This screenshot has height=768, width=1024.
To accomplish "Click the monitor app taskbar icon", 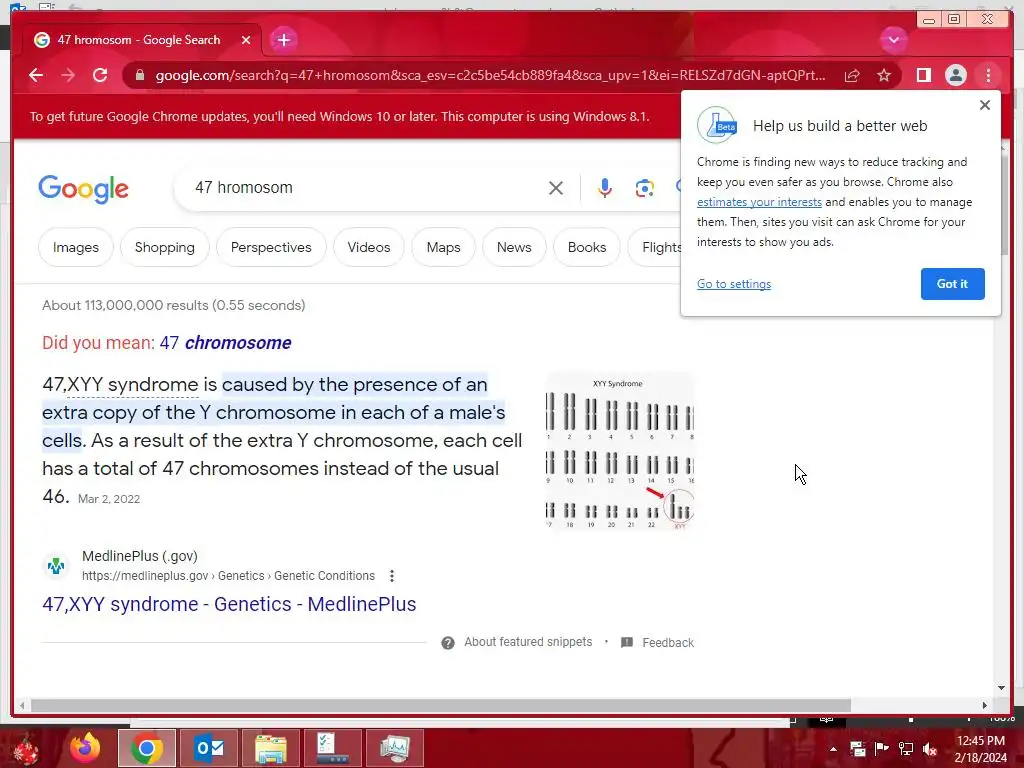I will coord(395,748).
